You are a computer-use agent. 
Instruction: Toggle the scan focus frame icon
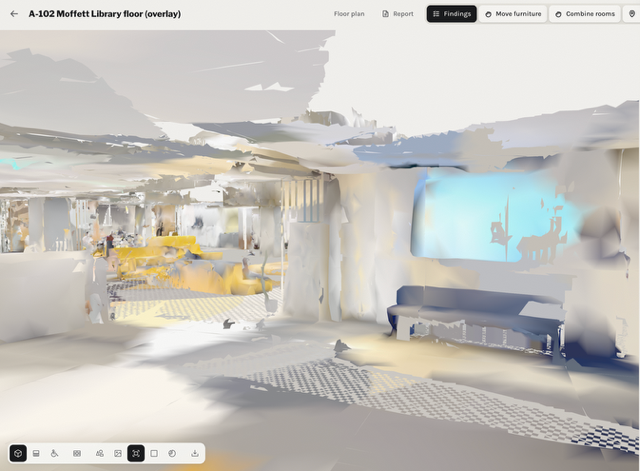(x=136, y=453)
